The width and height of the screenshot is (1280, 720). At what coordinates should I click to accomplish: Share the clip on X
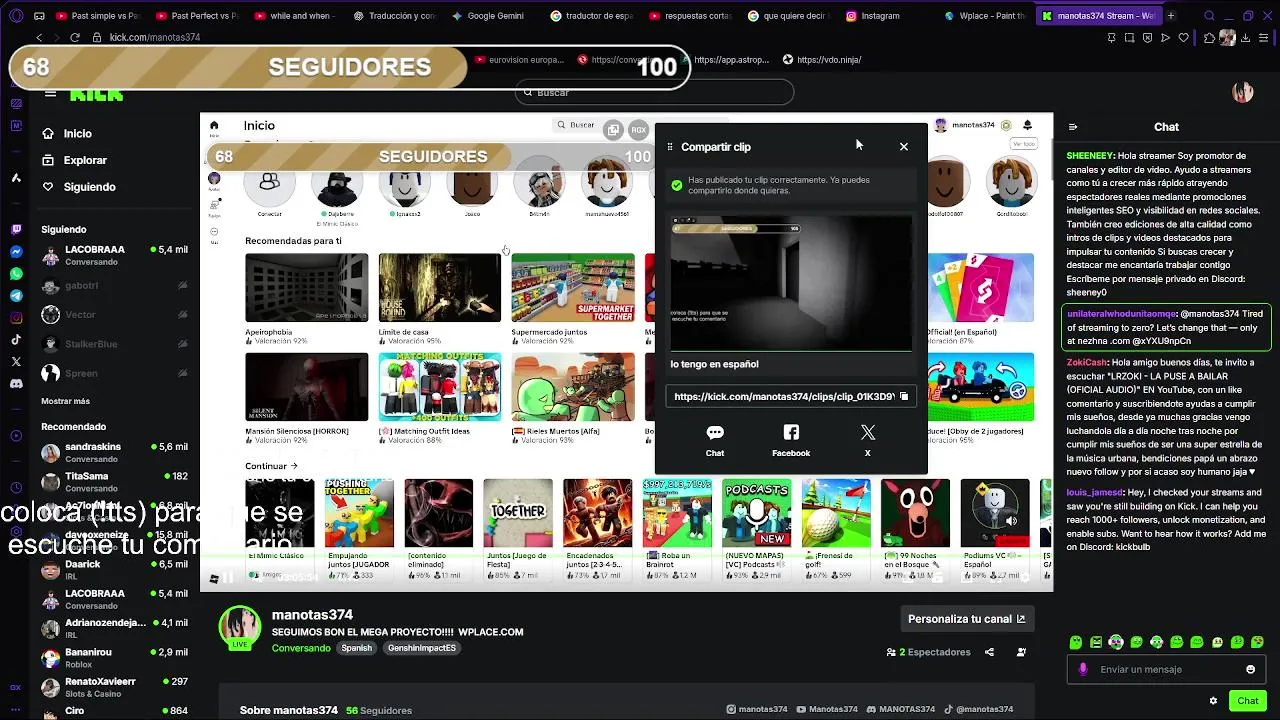[x=867, y=440]
